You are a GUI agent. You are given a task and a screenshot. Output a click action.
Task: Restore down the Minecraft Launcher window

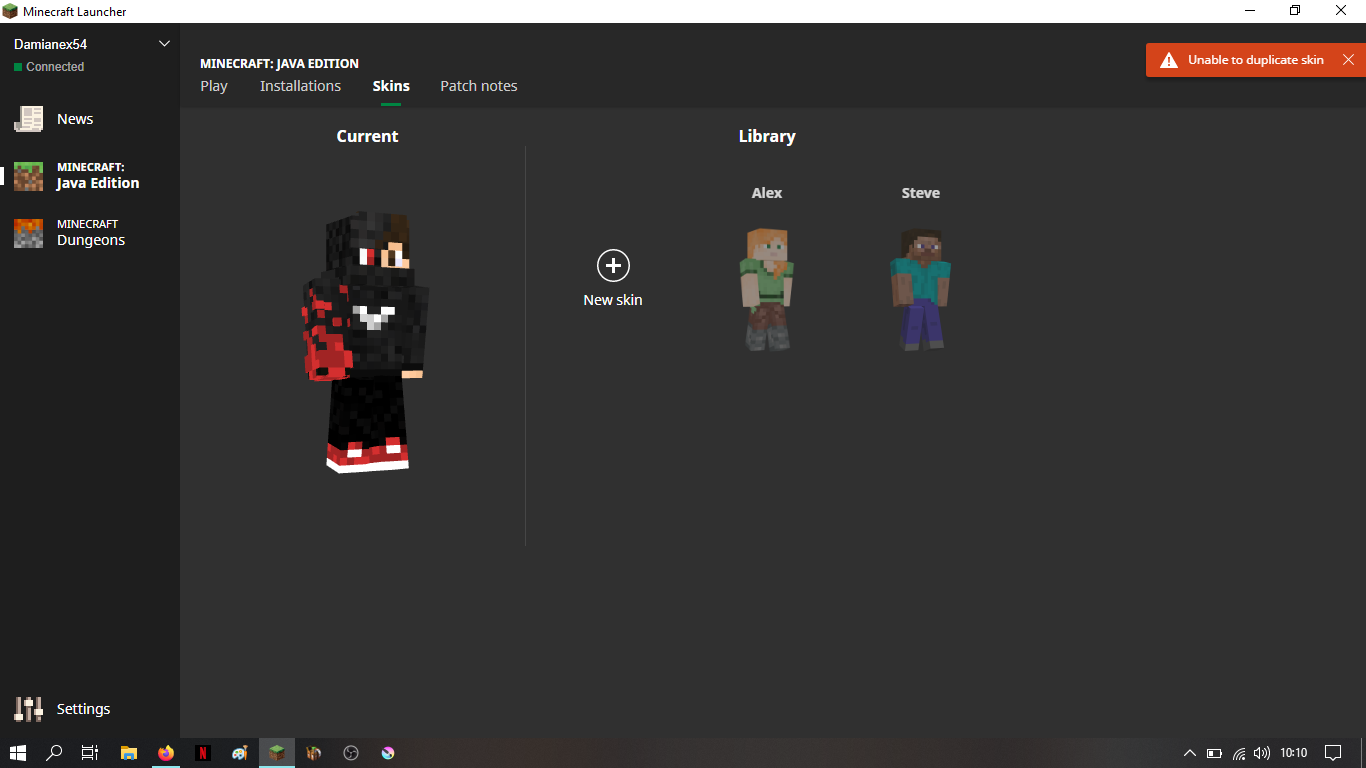click(1296, 11)
